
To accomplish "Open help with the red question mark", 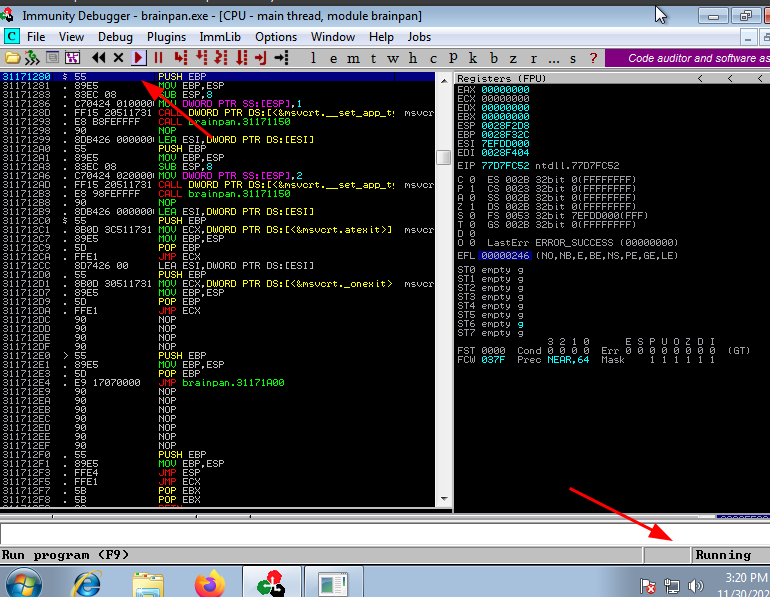I will pos(593,58).
